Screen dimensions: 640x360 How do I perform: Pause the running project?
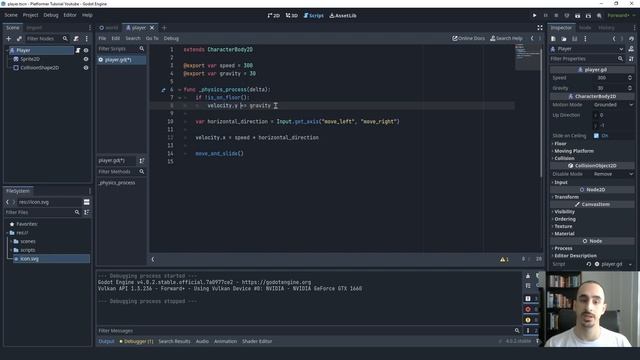(x=545, y=16)
